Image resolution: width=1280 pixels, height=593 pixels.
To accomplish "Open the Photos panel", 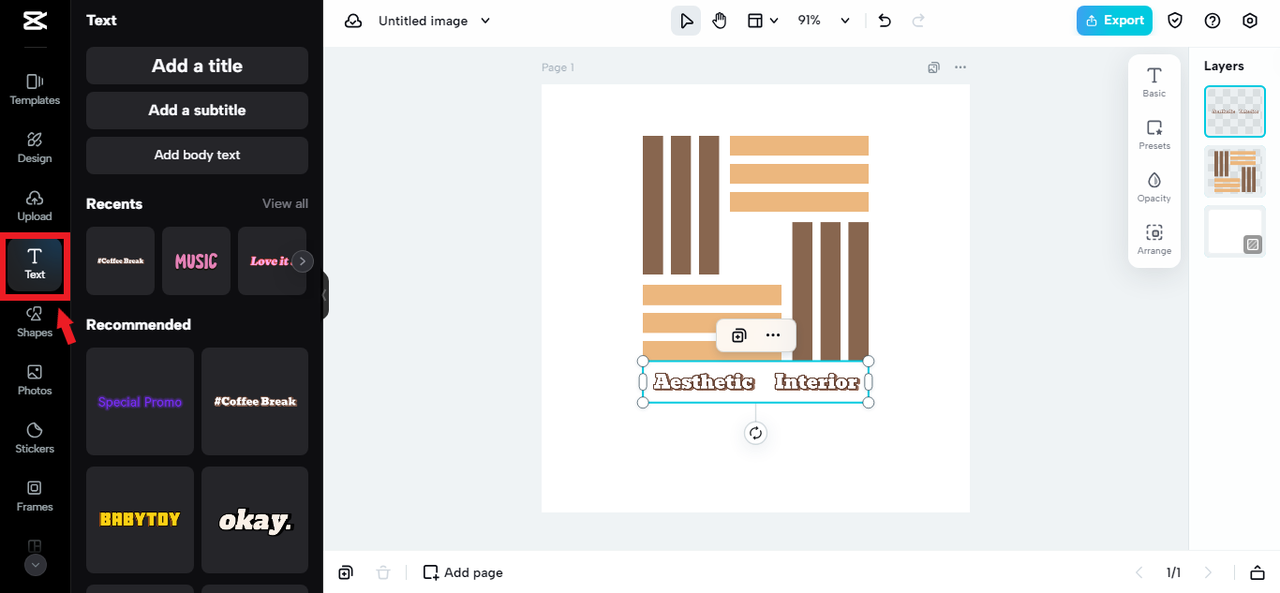I will tap(35, 380).
